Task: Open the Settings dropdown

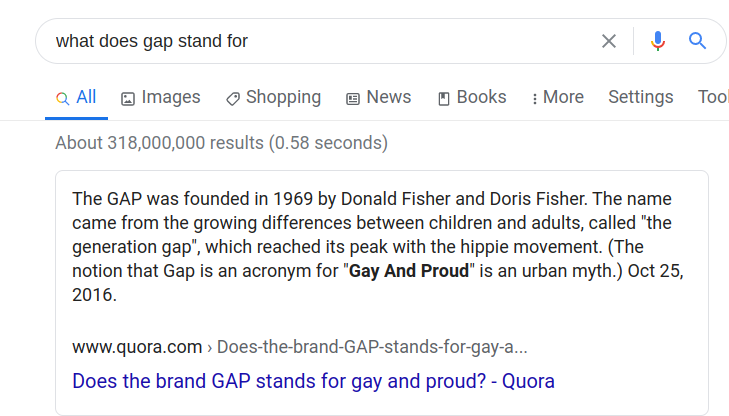Action: point(641,97)
